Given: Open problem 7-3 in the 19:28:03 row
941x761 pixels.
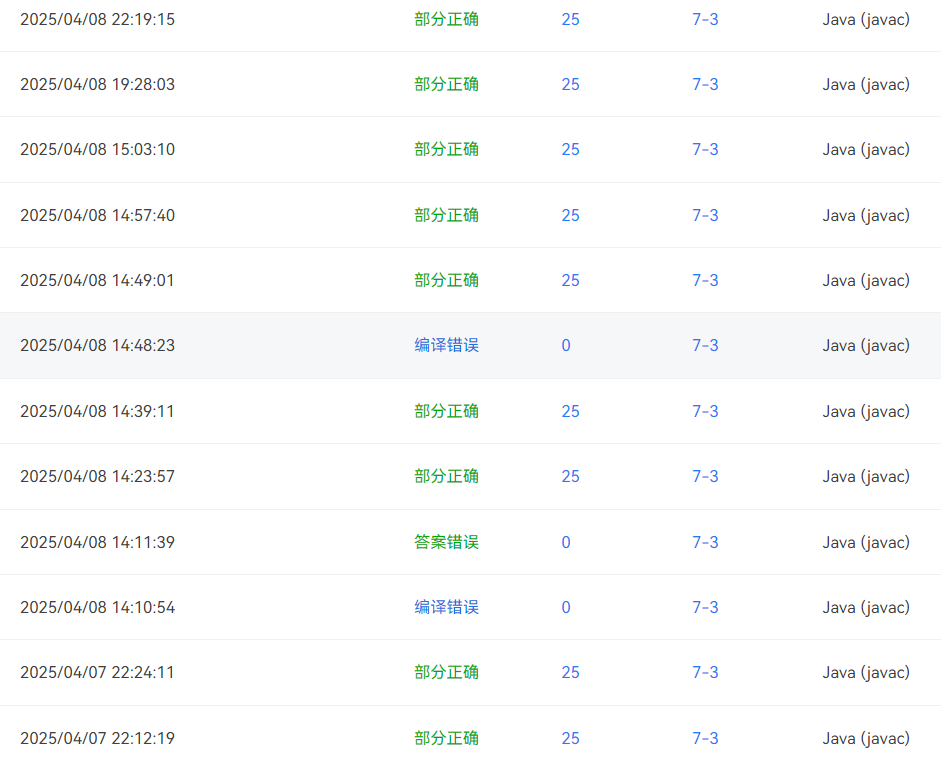Looking at the screenshot, I should click(x=705, y=84).
